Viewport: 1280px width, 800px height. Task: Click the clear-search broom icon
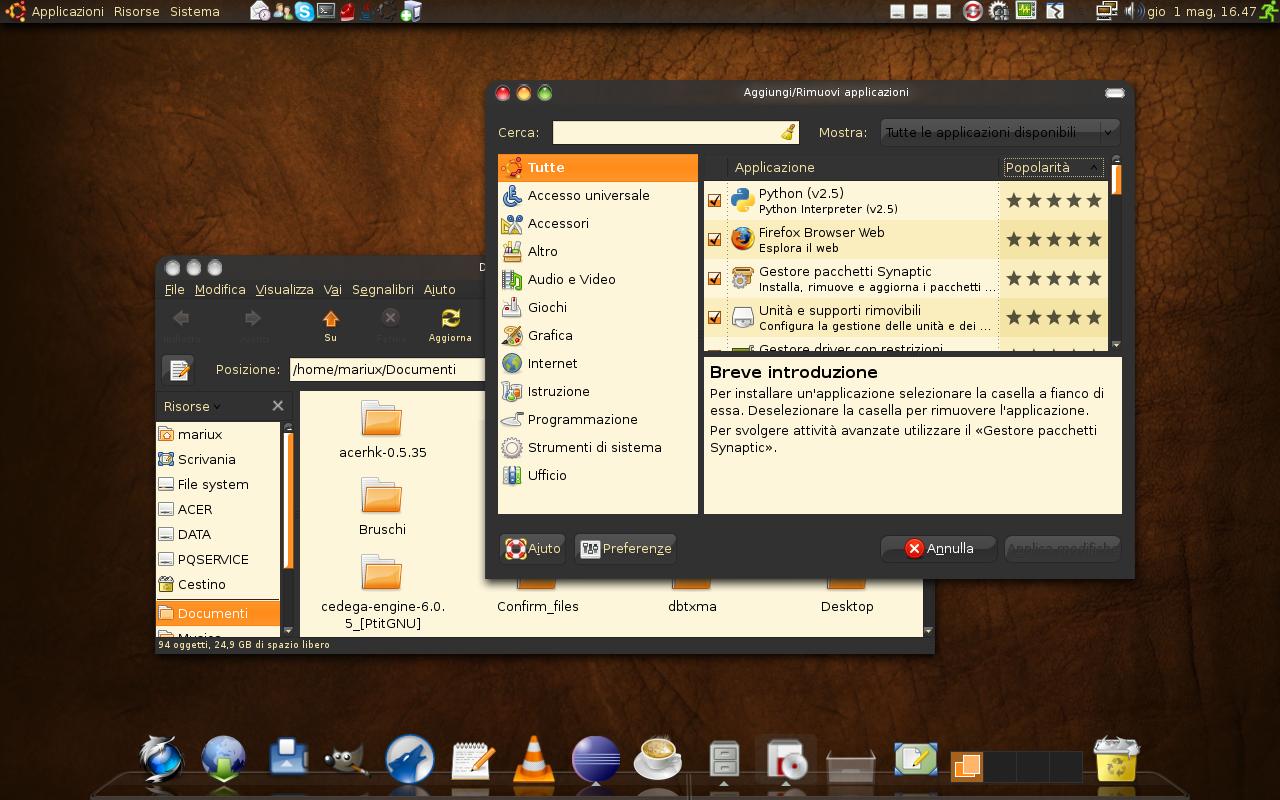[788, 132]
